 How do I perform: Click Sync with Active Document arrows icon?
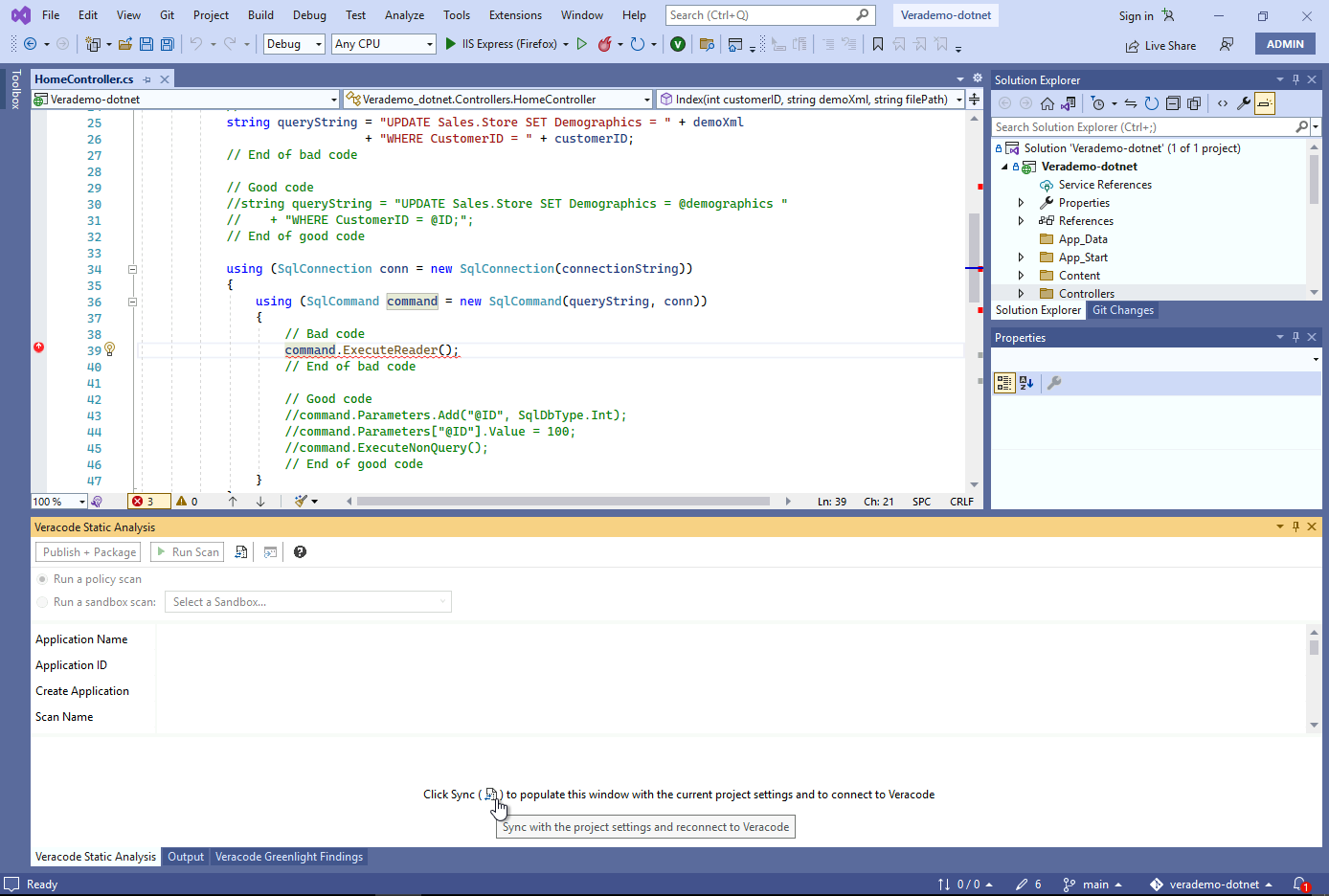click(x=1131, y=103)
